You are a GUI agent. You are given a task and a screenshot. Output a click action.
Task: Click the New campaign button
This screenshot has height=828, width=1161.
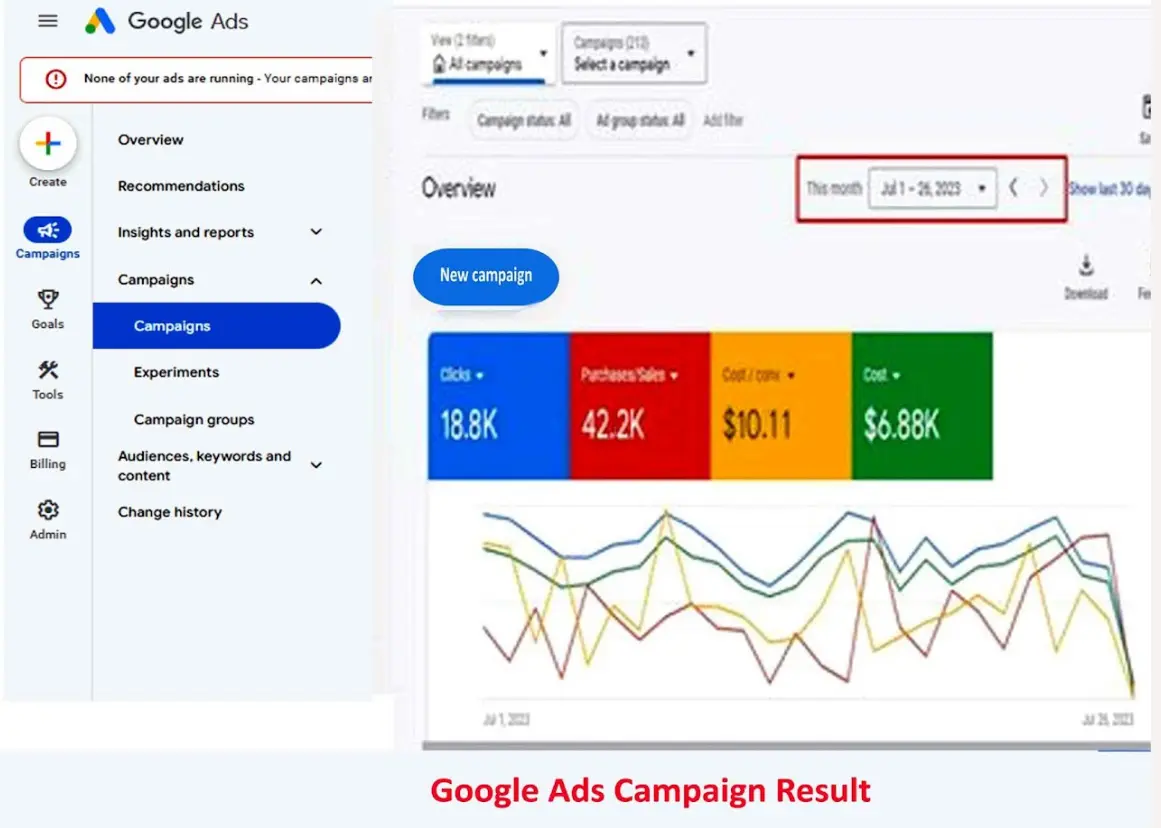click(x=486, y=276)
